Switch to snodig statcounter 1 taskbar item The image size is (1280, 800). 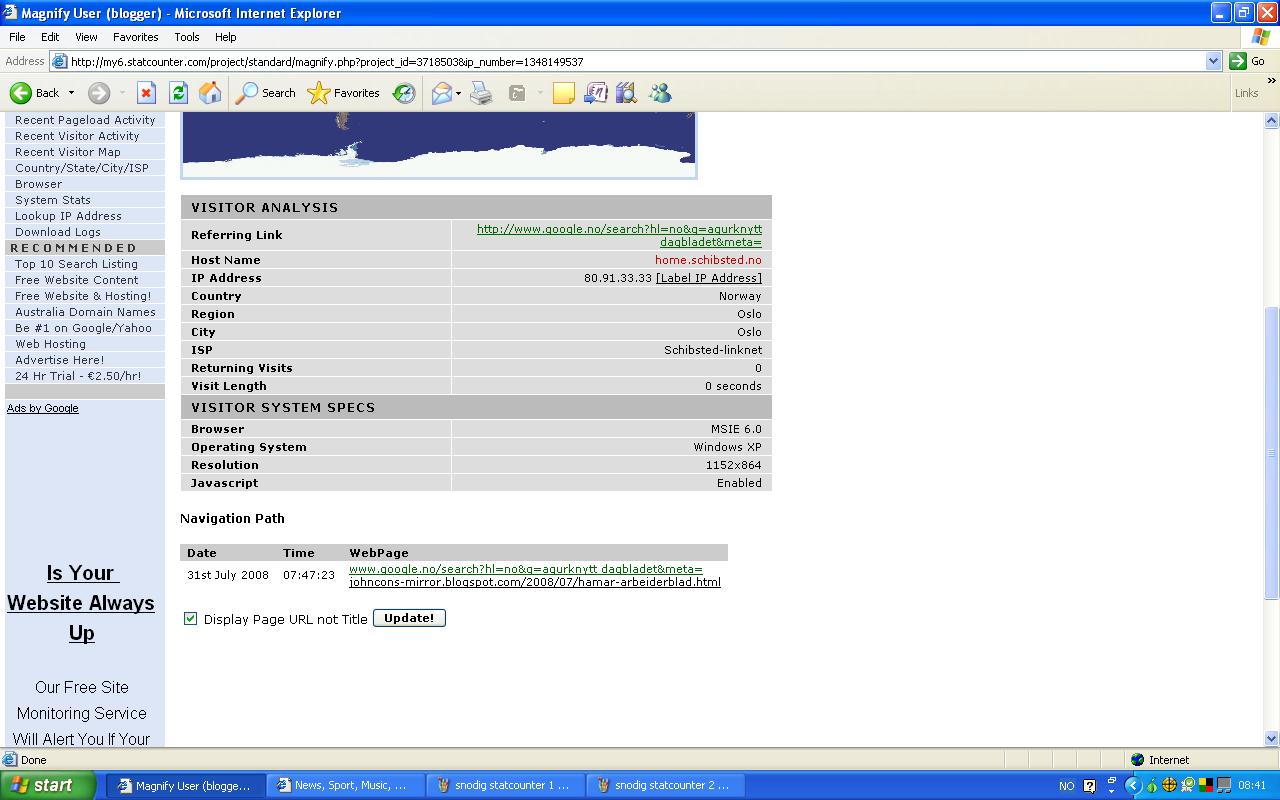(504, 785)
